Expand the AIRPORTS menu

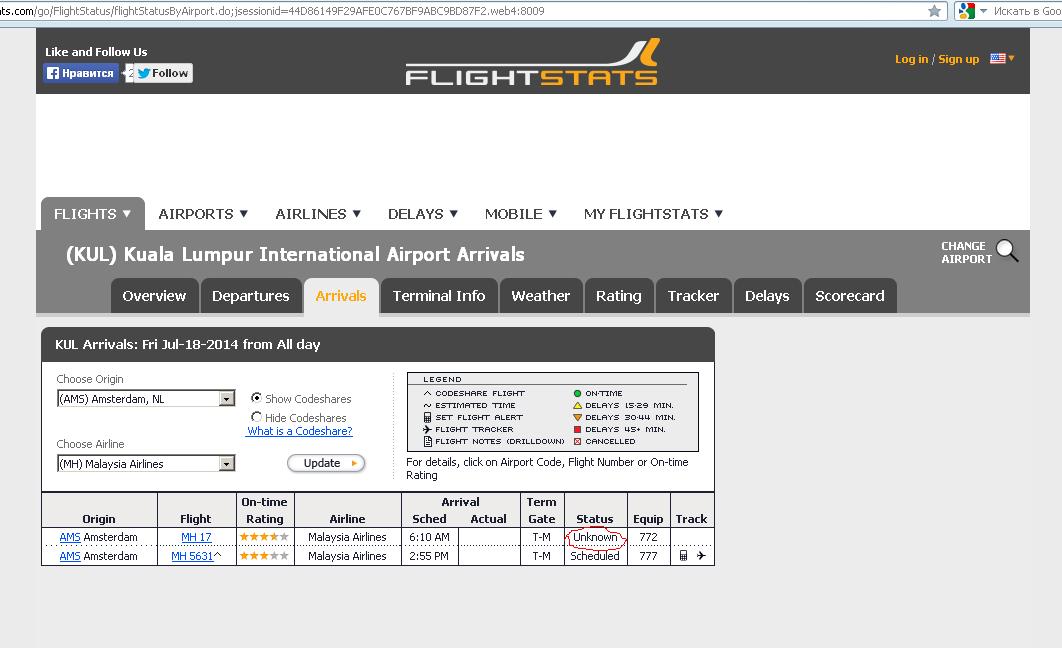pyautogui.click(x=203, y=214)
